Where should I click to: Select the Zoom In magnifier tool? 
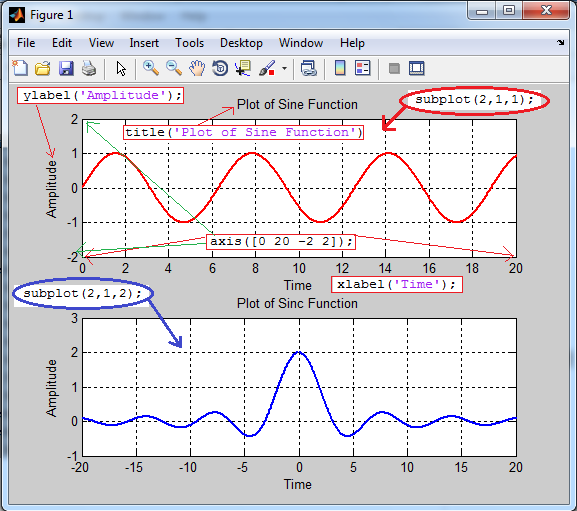[x=151, y=68]
